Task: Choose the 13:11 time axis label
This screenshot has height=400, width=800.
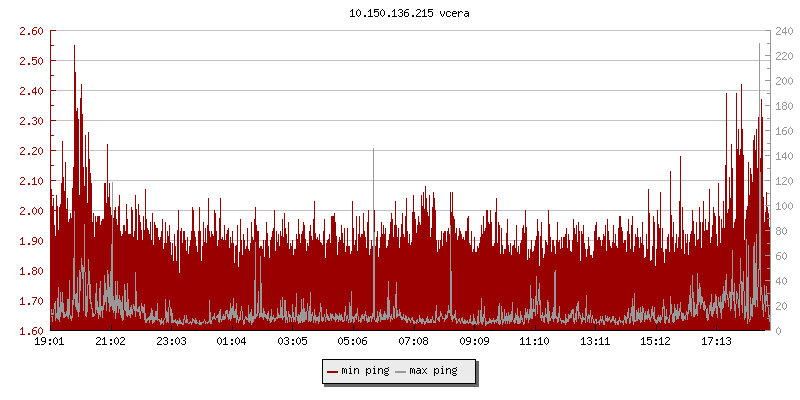Action: pyautogui.click(x=595, y=342)
